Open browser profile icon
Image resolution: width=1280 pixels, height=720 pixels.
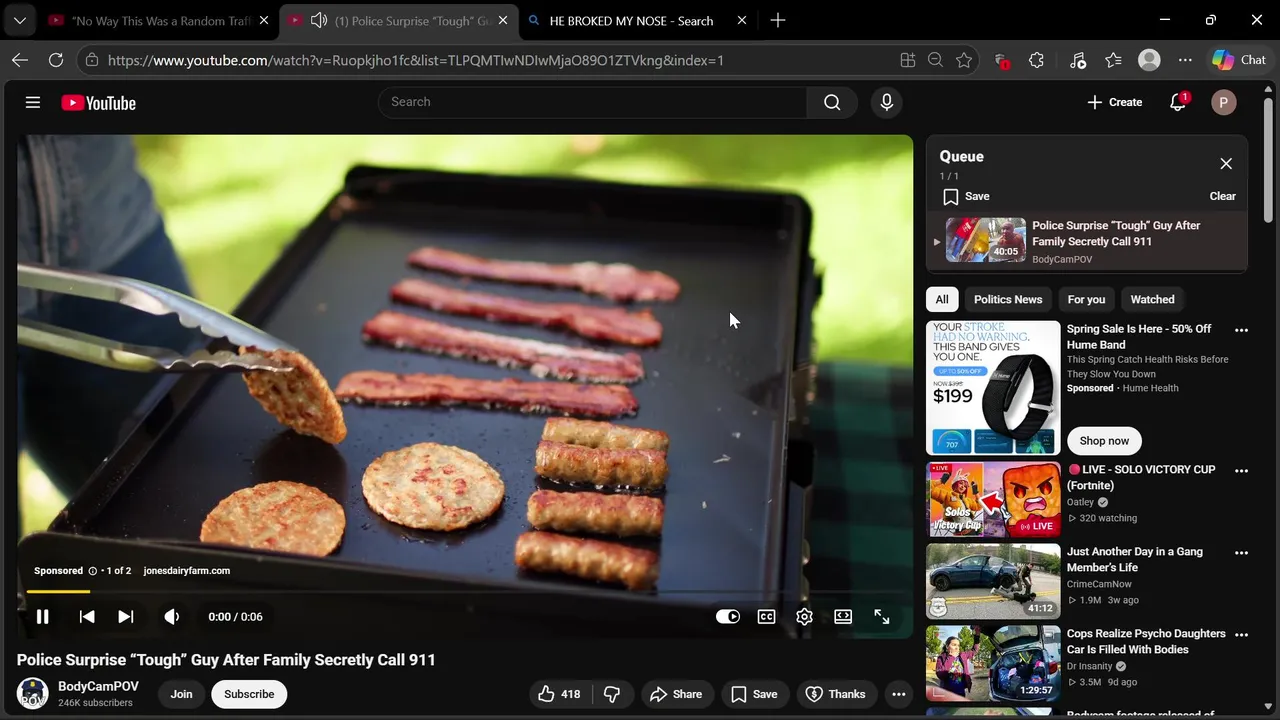[x=1150, y=60]
